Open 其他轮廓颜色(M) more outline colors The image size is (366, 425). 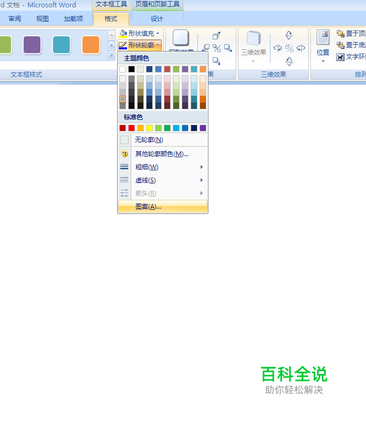click(163, 154)
